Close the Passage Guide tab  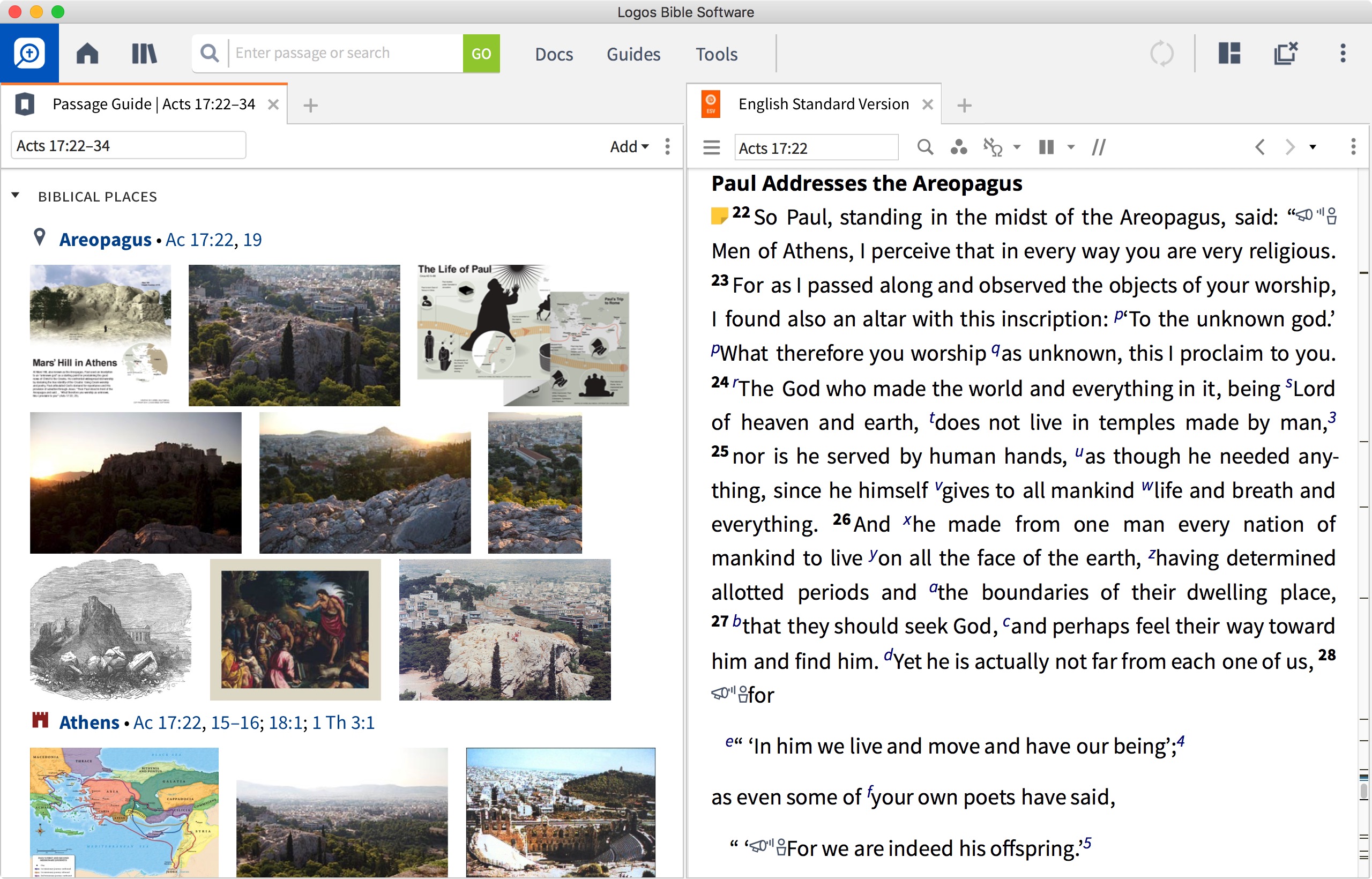[273, 105]
